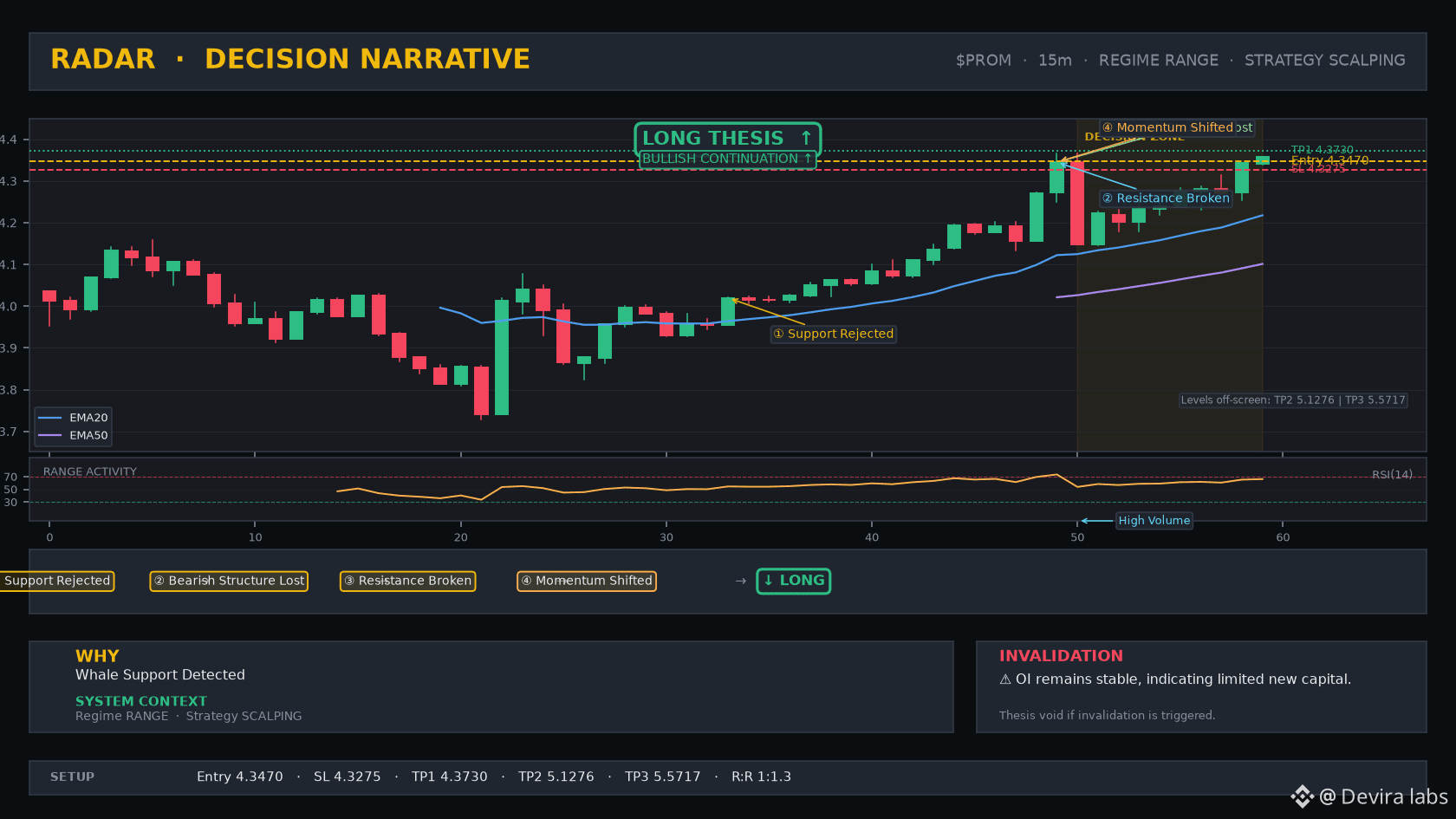This screenshot has width=1456, height=819.
Task: Click the RSI level 70 axis label
Action: pos(10,477)
